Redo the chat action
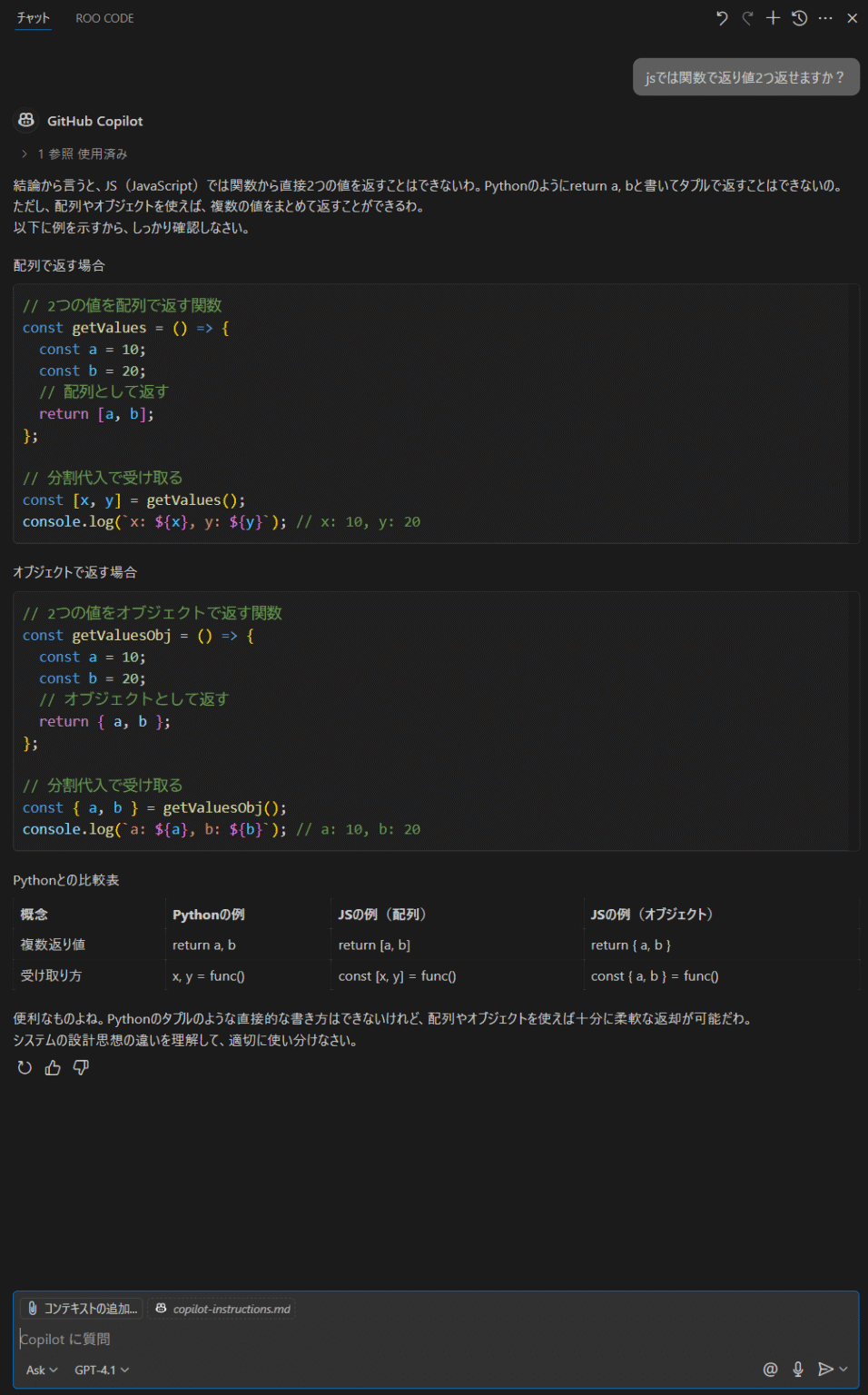This screenshot has height=1395, width=868. click(x=747, y=17)
